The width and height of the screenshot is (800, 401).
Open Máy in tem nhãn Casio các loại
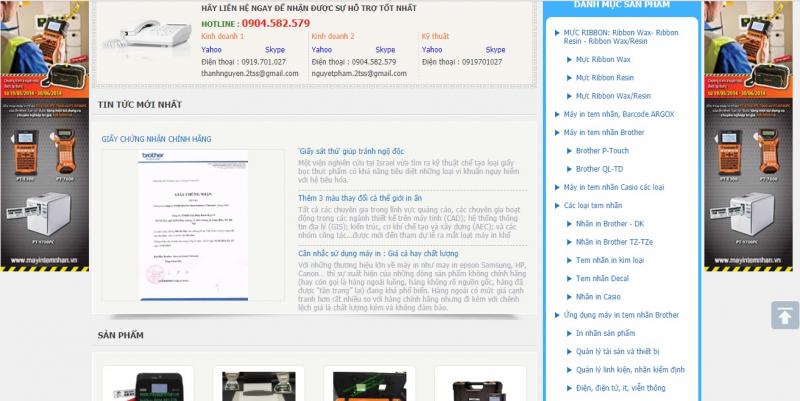614,187
